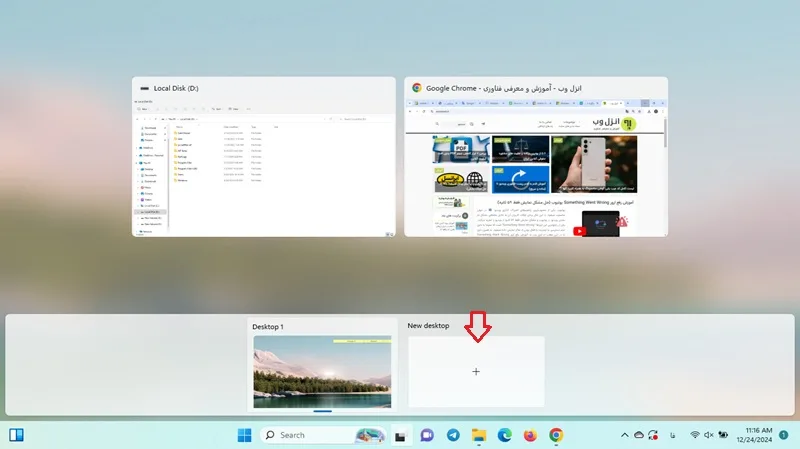This screenshot has width=800, height=449.
Task: Click the Desktop 1 label
Action: click(268, 327)
